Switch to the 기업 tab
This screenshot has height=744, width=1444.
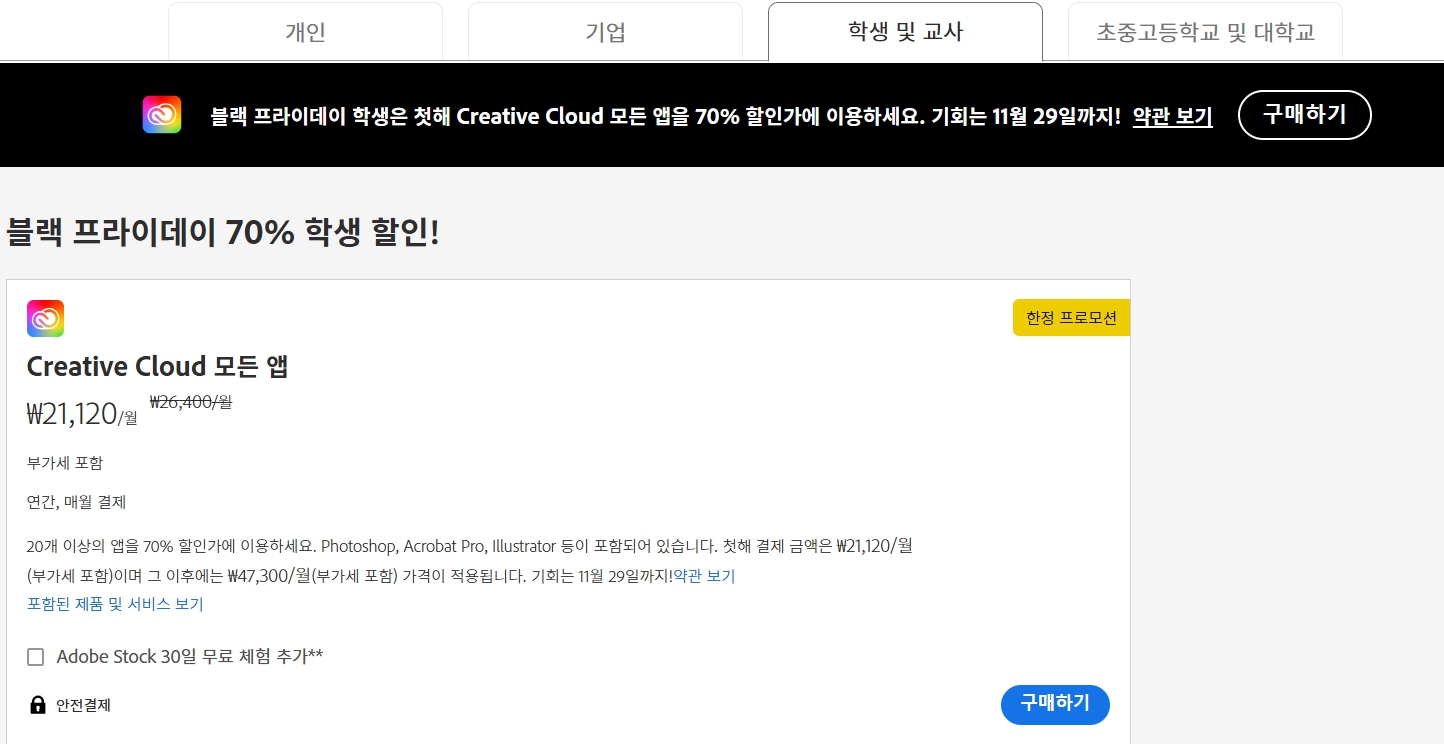tap(605, 32)
